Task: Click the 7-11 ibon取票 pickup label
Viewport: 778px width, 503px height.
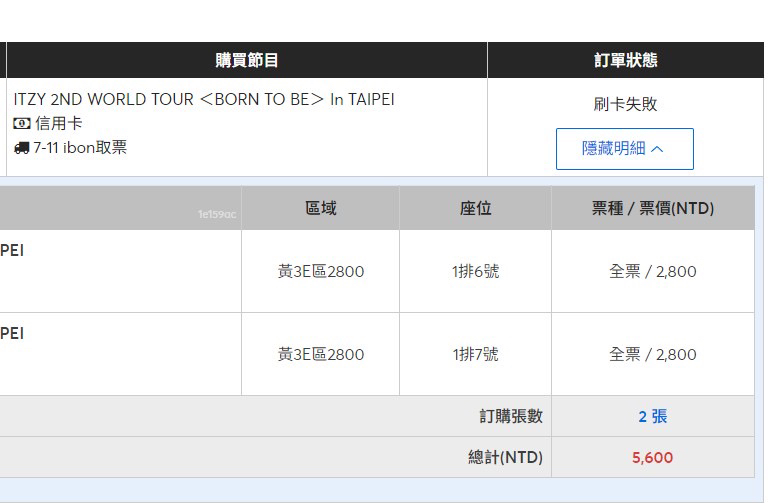Action: tap(80, 148)
